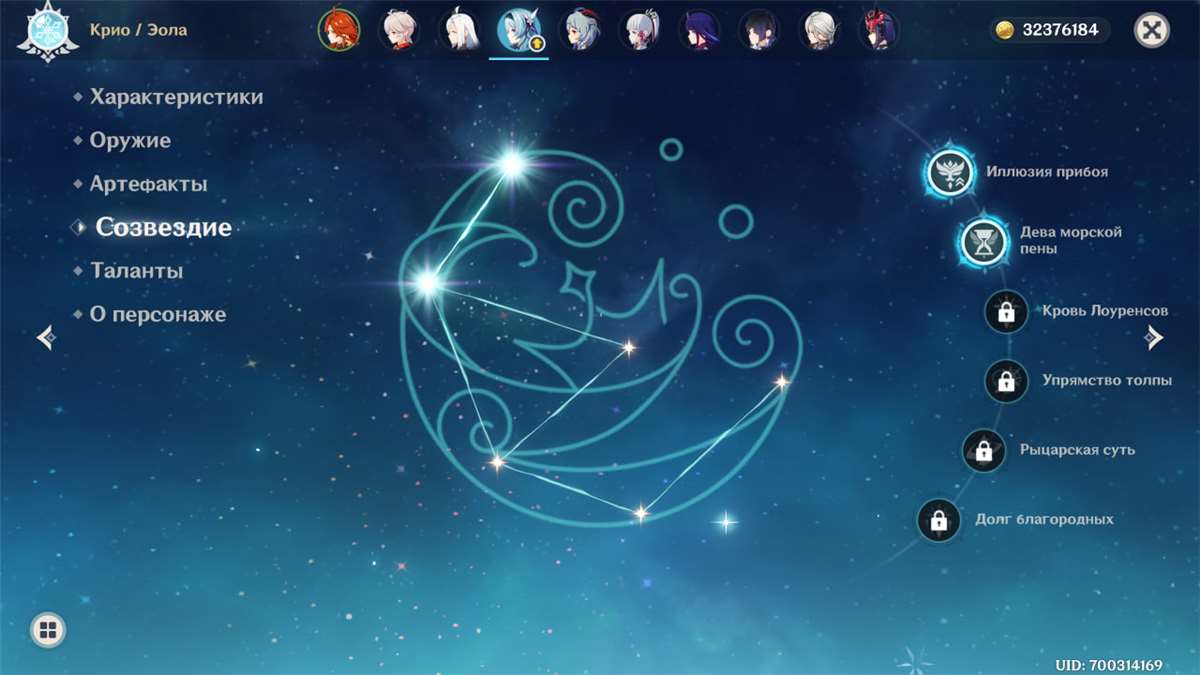Select the locked Упрямство толпы constellation

pos(1006,381)
